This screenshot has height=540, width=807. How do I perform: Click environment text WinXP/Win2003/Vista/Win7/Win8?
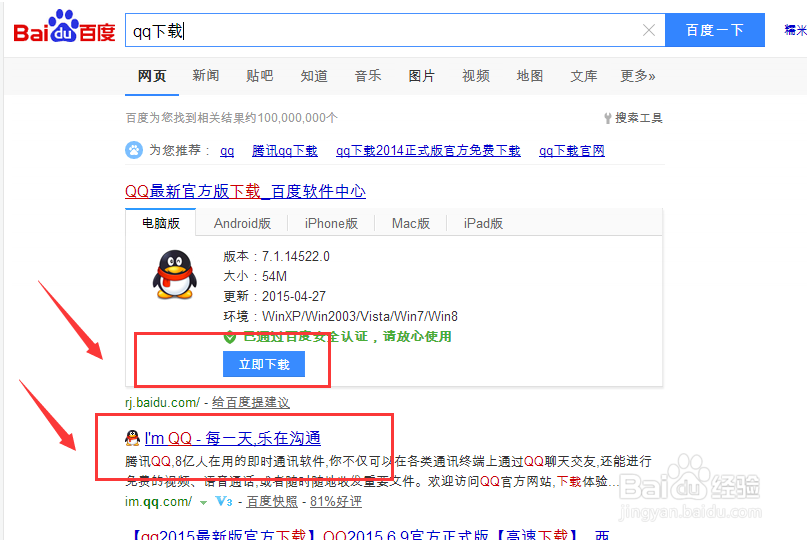pyautogui.click(x=360, y=316)
